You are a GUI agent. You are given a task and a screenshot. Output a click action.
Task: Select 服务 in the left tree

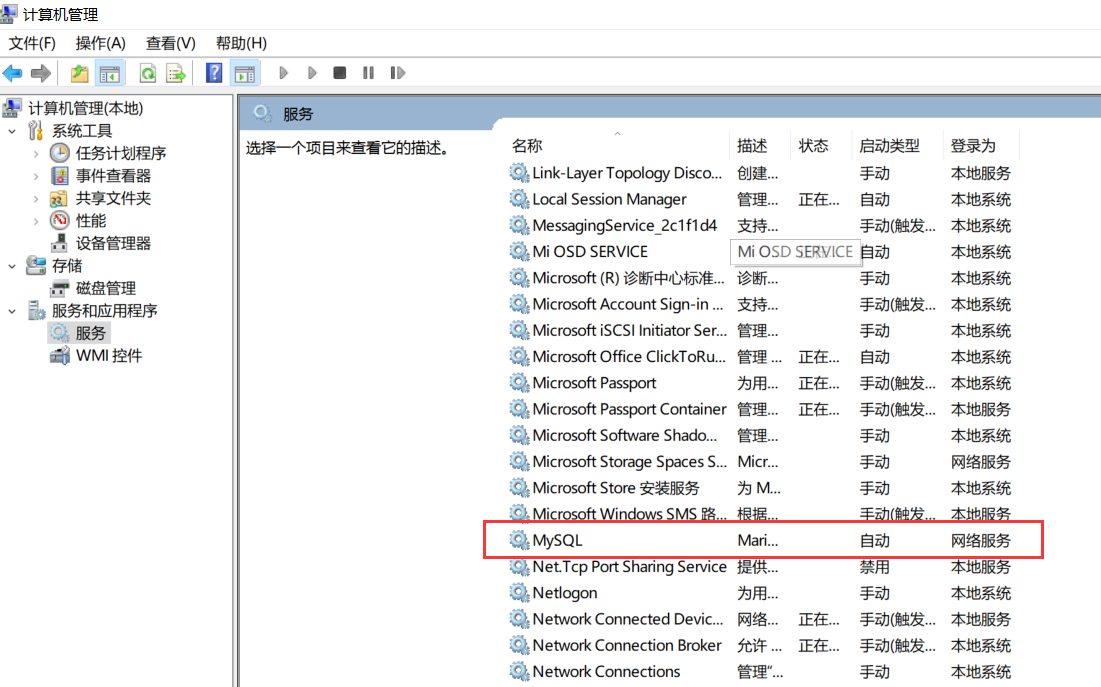click(90, 333)
